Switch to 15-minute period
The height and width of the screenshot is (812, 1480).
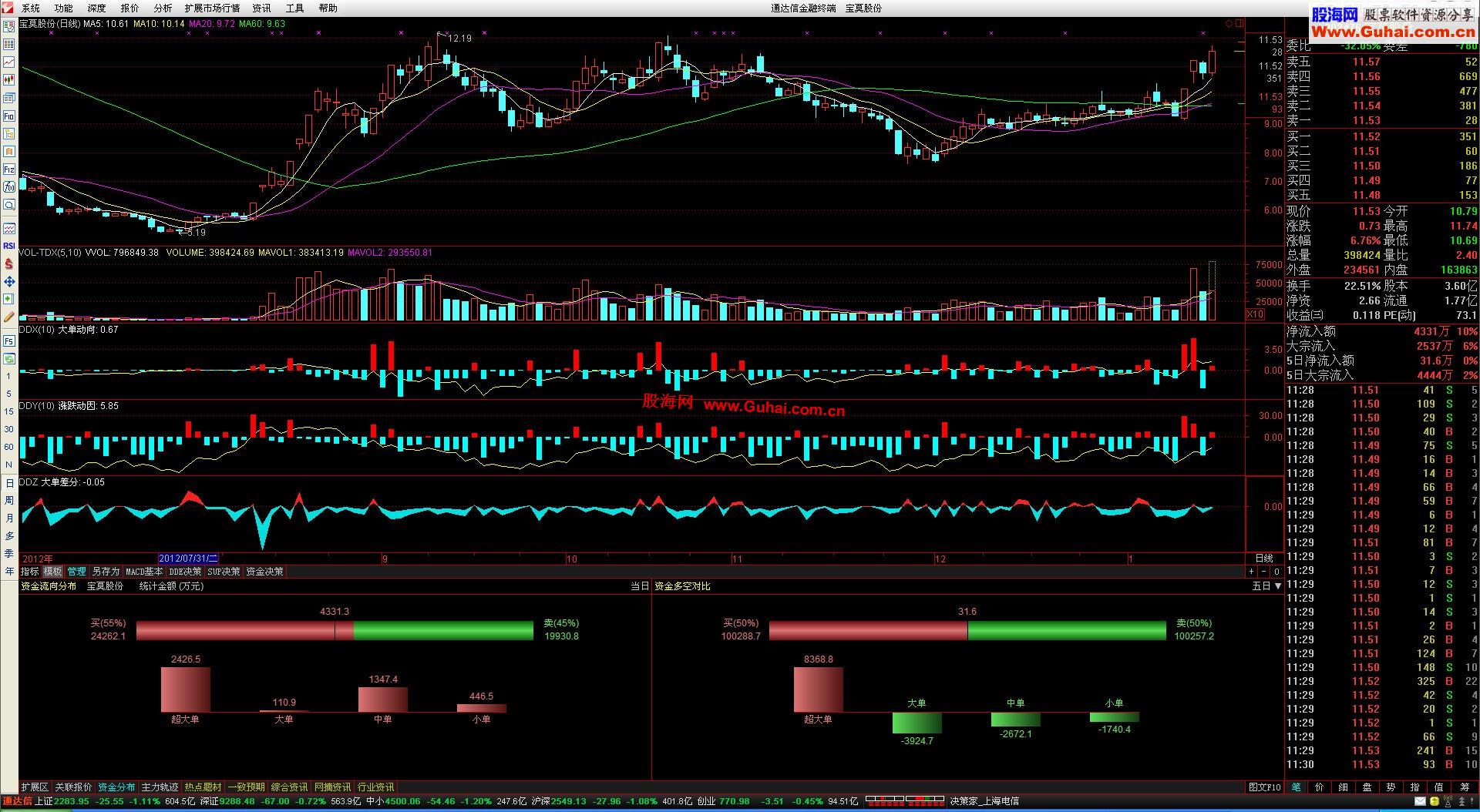9,411
